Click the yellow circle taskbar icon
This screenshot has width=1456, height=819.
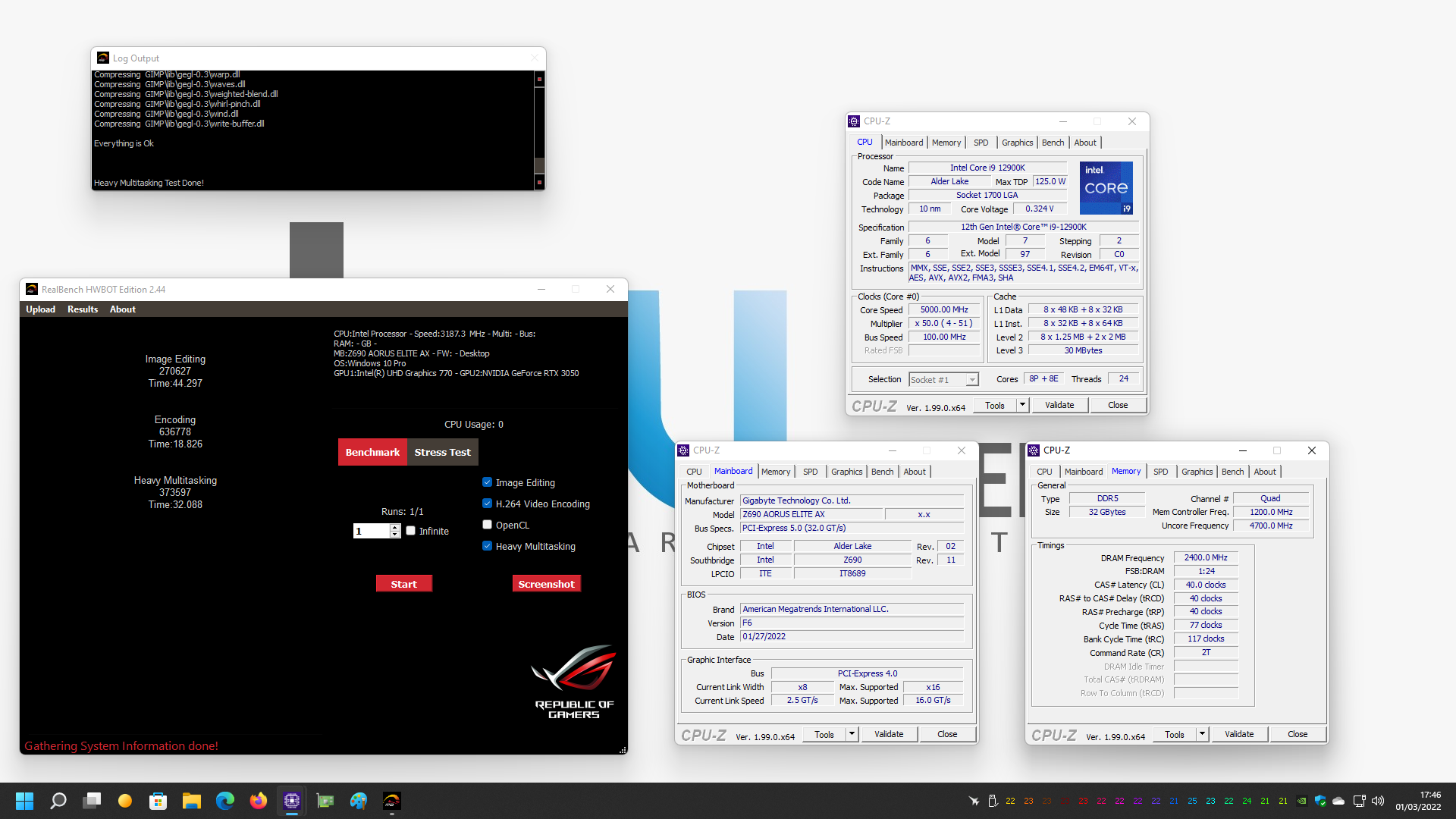click(125, 801)
